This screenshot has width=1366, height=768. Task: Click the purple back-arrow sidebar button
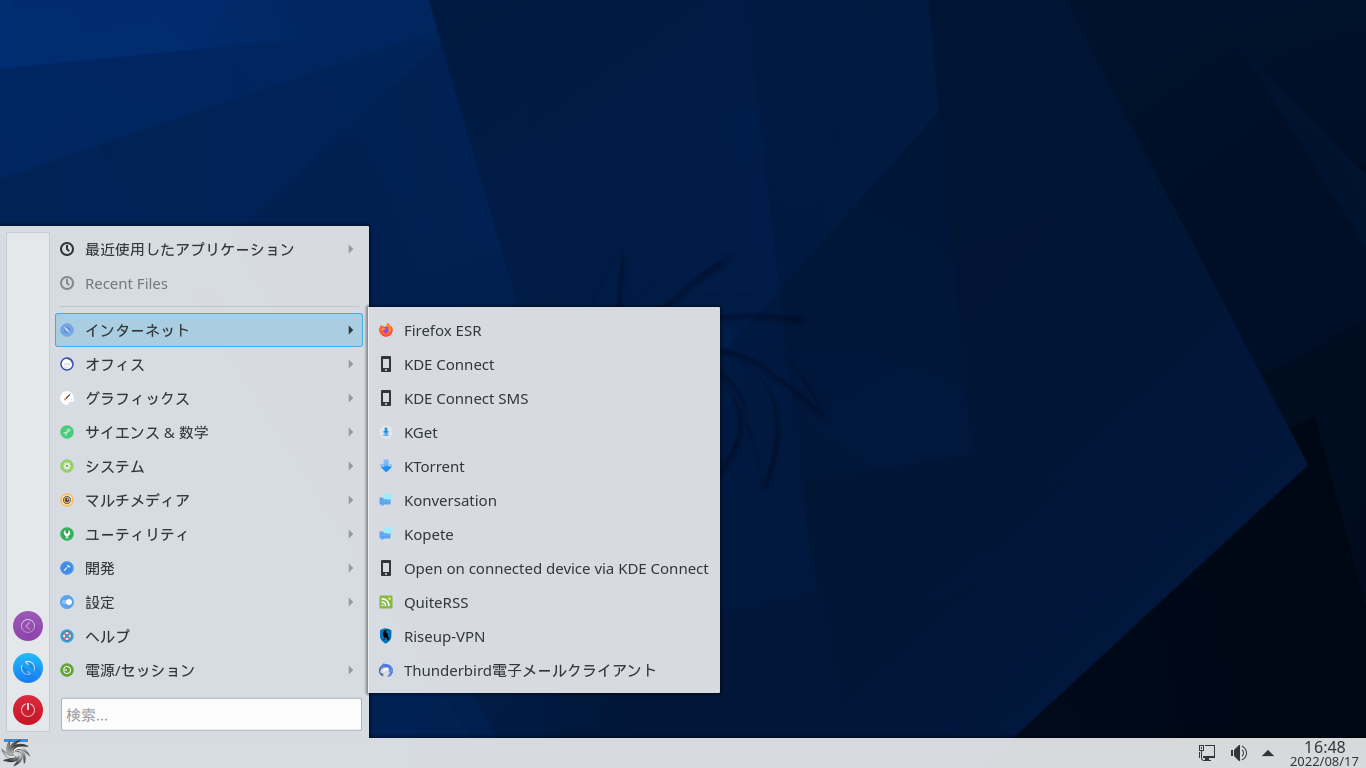coord(28,626)
